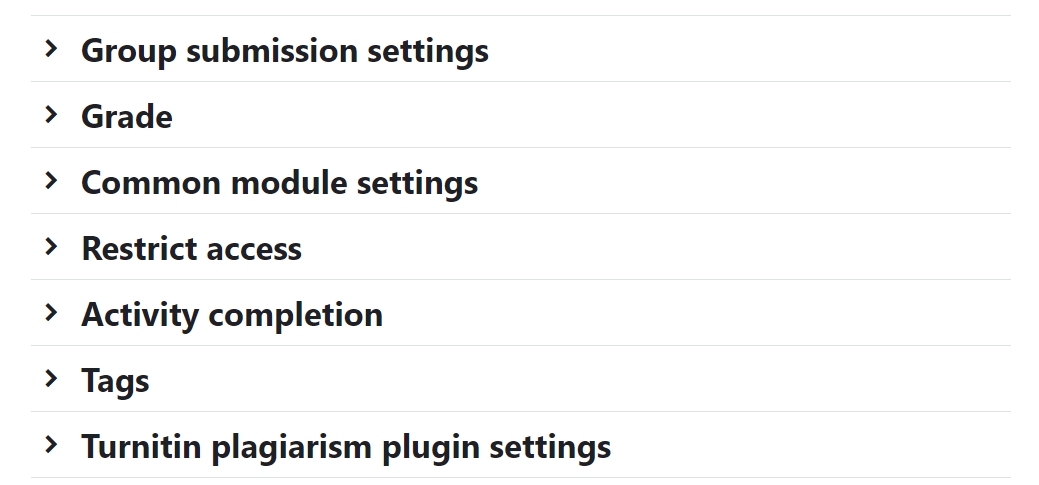This screenshot has width=1039, height=485.
Task: Click the arrow icon beside Restrict access
Action: pos(52,246)
